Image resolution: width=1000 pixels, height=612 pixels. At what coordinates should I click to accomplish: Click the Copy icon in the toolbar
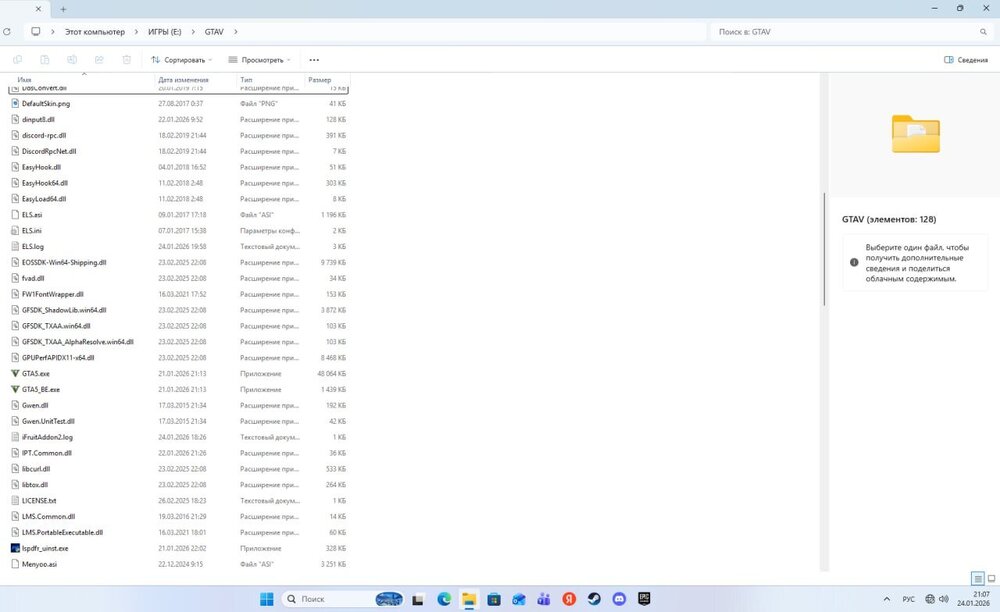click(x=45, y=59)
